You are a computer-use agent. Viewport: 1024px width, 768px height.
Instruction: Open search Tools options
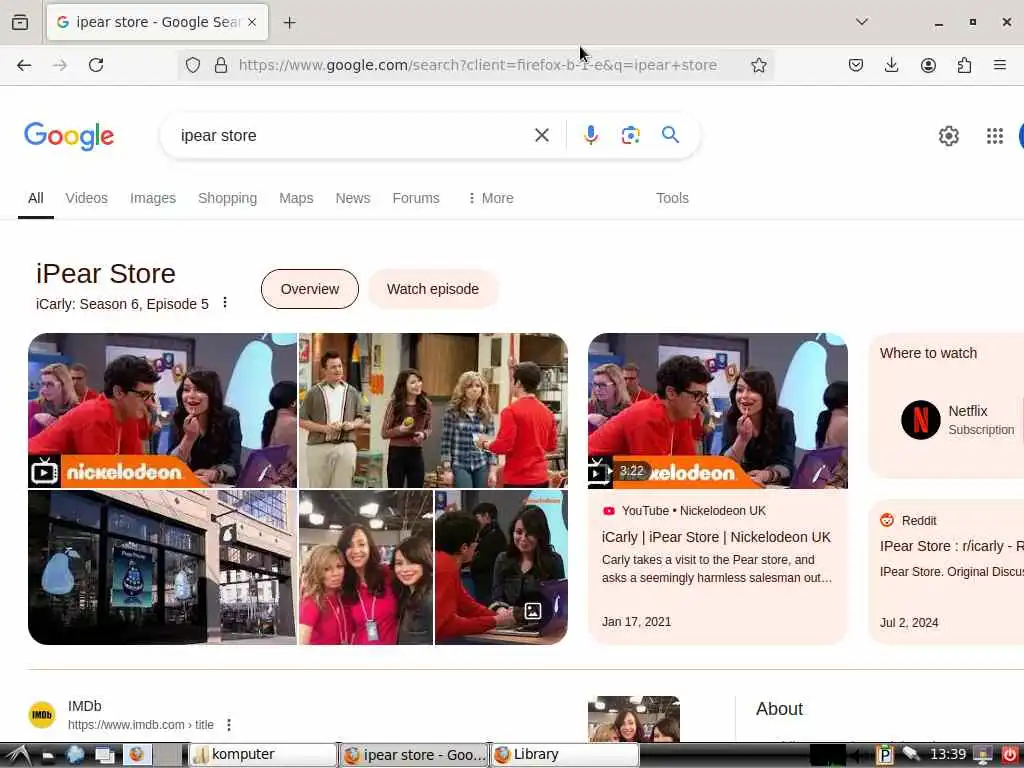coord(672,198)
